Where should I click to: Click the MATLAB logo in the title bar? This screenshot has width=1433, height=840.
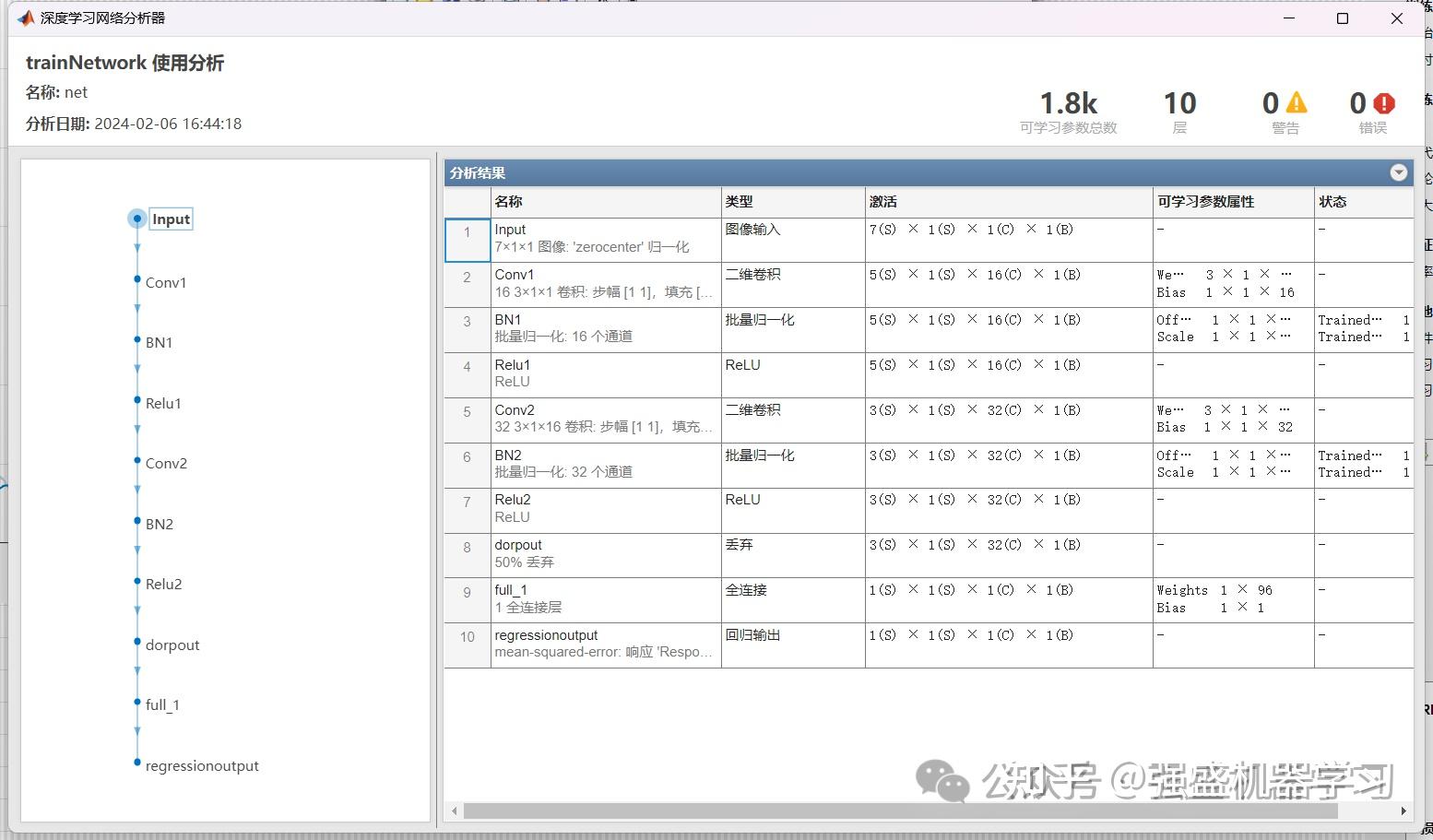pyautogui.click(x=26, y=18)
